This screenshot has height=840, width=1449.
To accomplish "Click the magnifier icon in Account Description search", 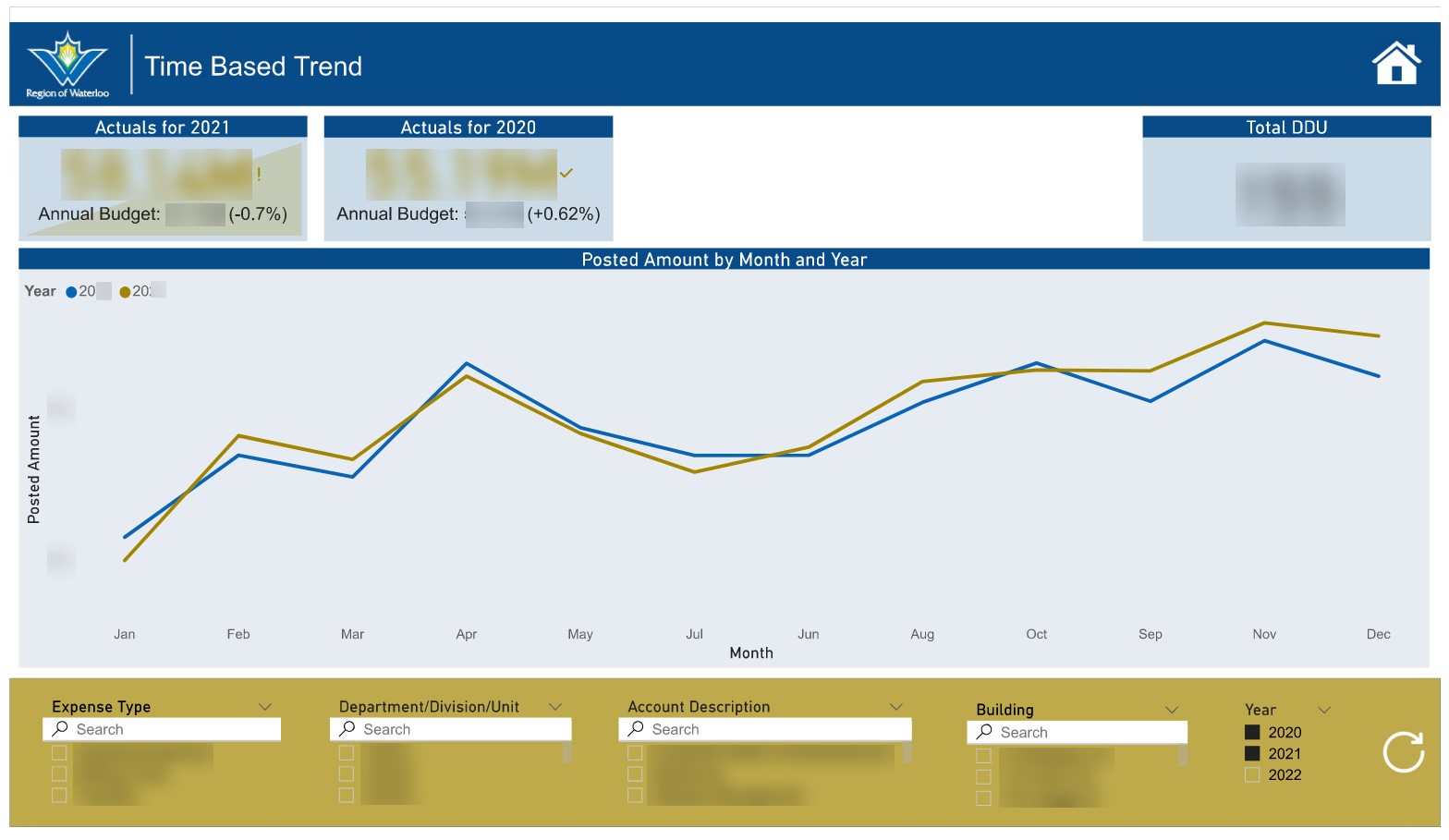I will (x=636, y=729).
